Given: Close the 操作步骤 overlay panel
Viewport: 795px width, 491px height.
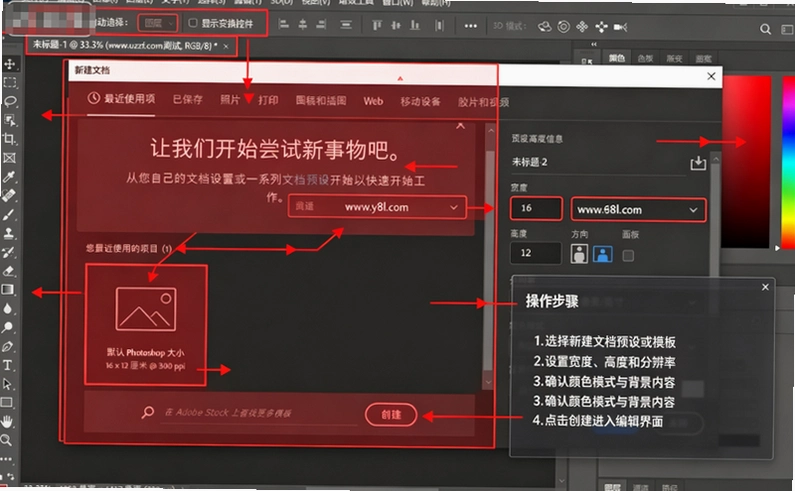Looking at the screenshot, I should tap(765, 287).
